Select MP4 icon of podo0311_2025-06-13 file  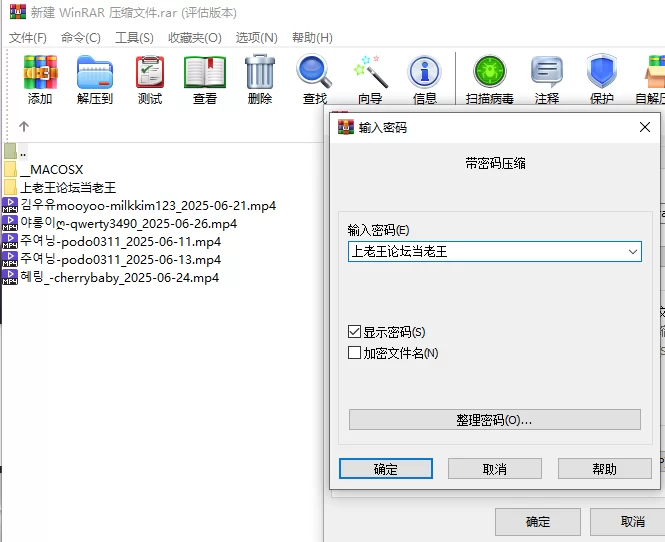(10, 260)
